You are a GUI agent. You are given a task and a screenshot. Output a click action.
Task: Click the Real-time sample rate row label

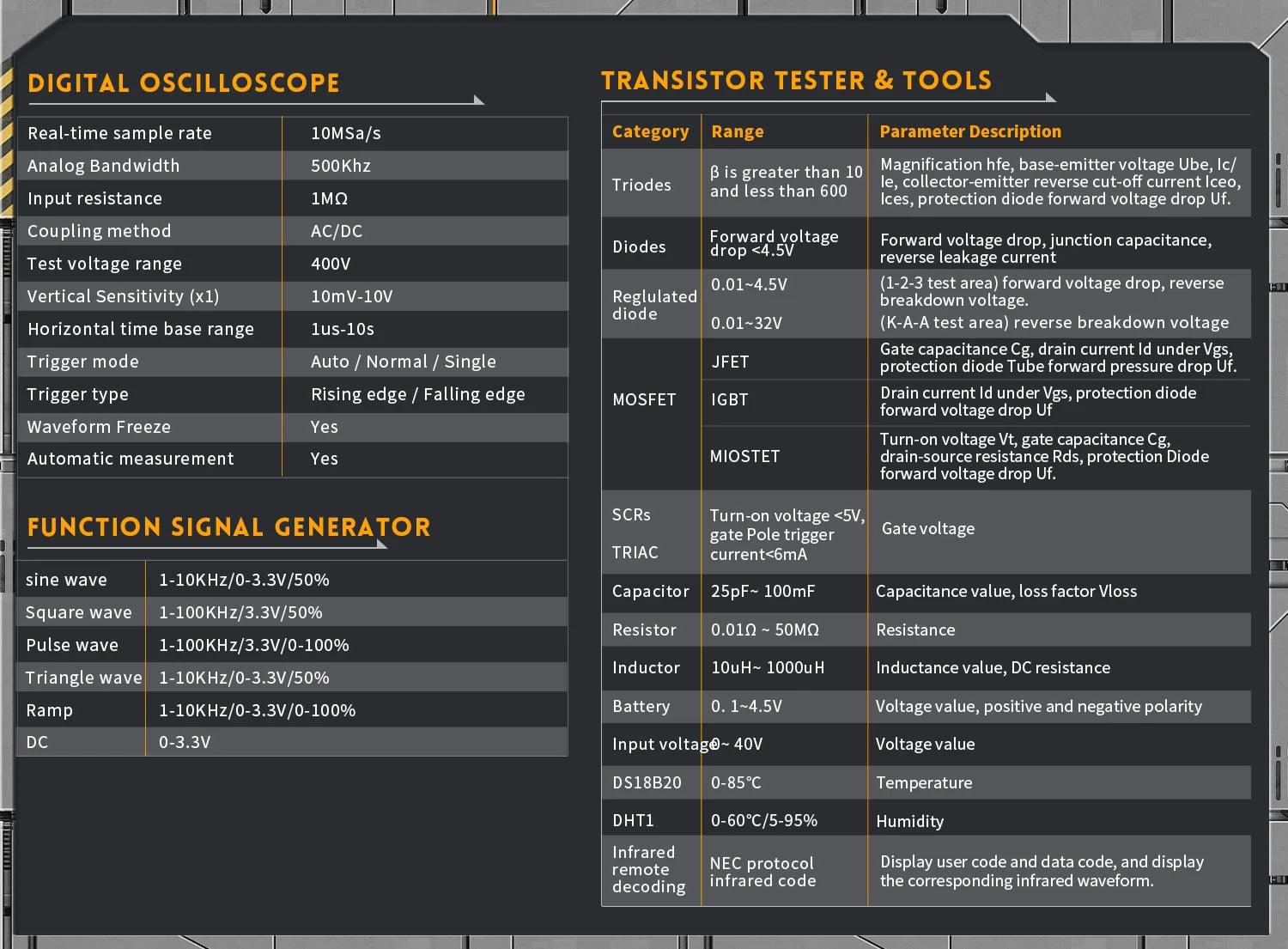coord(119,133)
